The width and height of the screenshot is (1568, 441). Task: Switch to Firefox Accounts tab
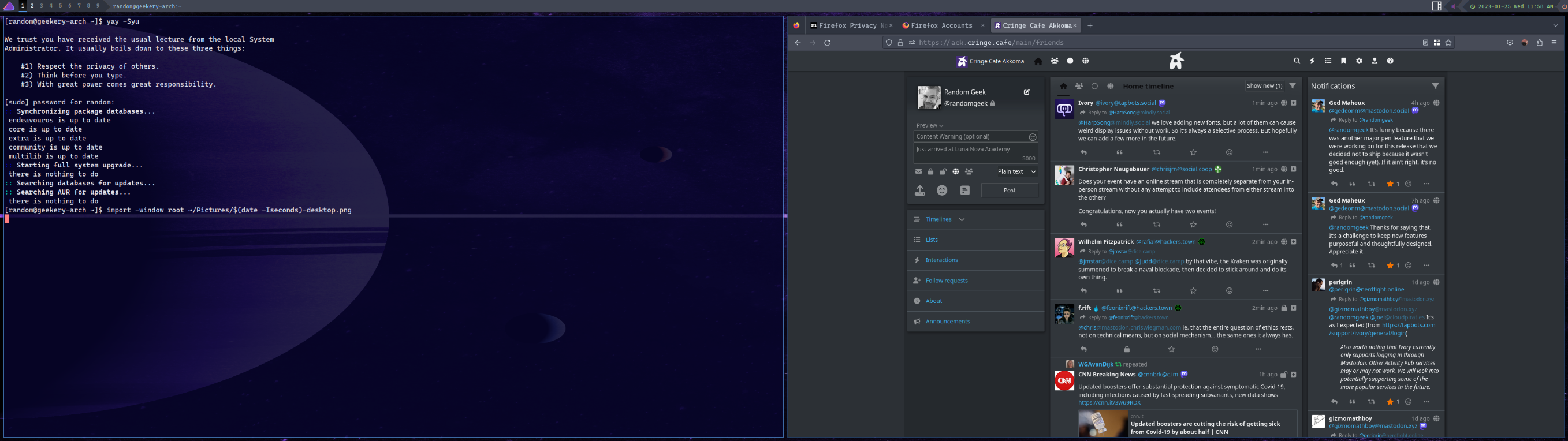(943, 25)
